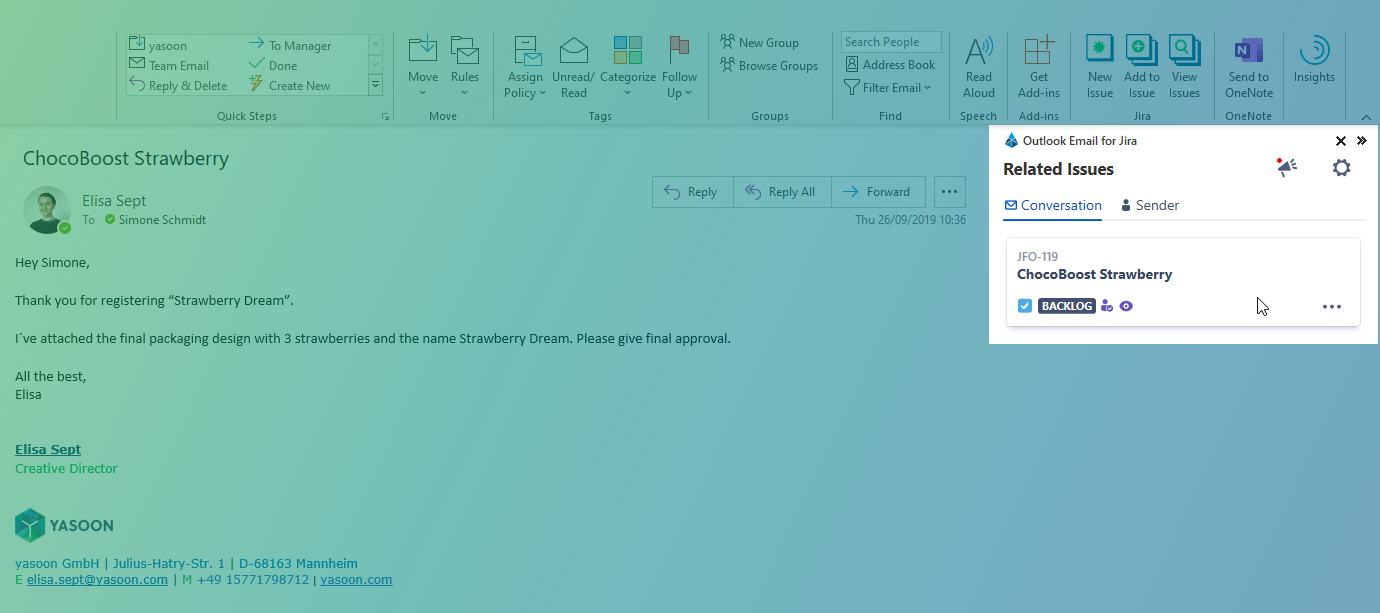This screenshot has height=613, width=1380.
Task: Toggle Unread/Read status of email
Action: pyautogui.click(x=573, y=66)
